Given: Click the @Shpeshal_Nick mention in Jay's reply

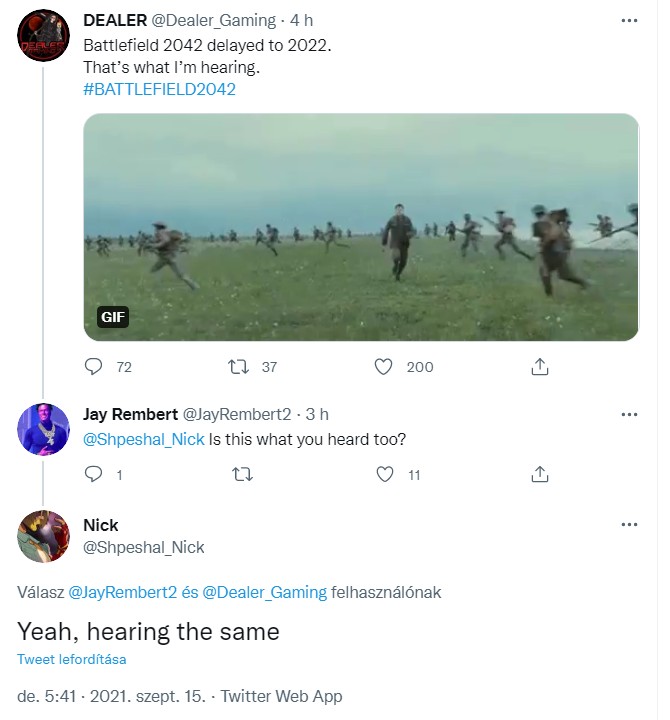Looking at the screenshot, I should 144,439.
